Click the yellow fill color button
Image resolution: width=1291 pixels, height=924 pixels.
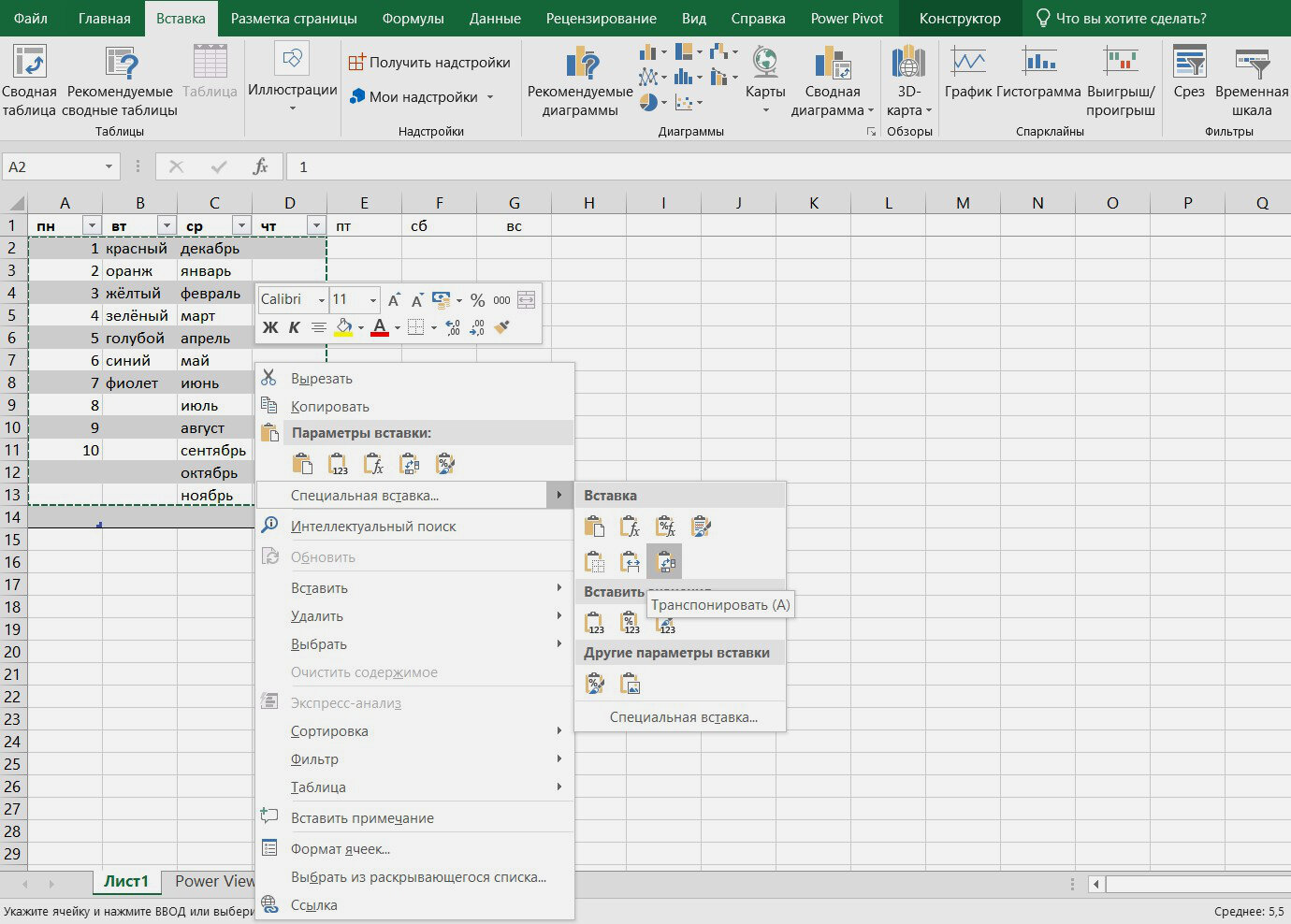[343, 327]
